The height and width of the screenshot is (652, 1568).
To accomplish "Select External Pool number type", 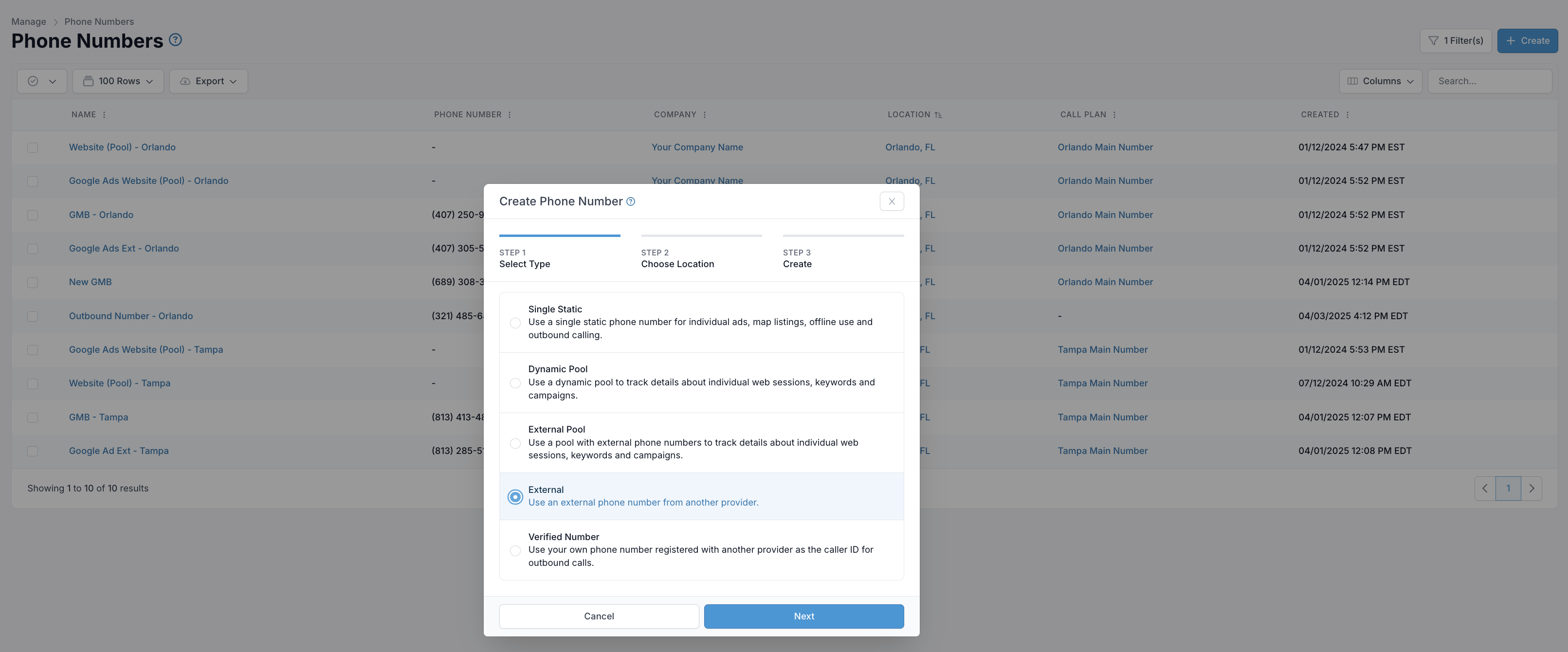I will [x=515, y=443].
